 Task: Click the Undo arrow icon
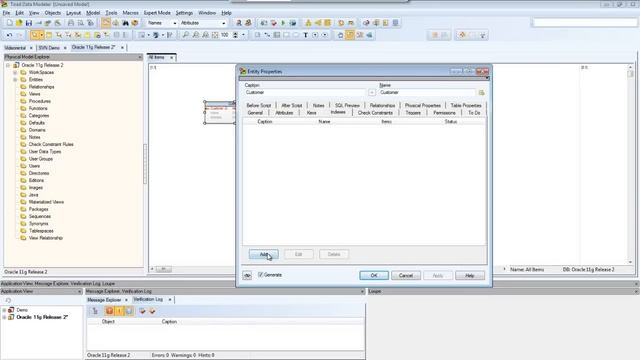pyautogui.click(x=9, y=35)
